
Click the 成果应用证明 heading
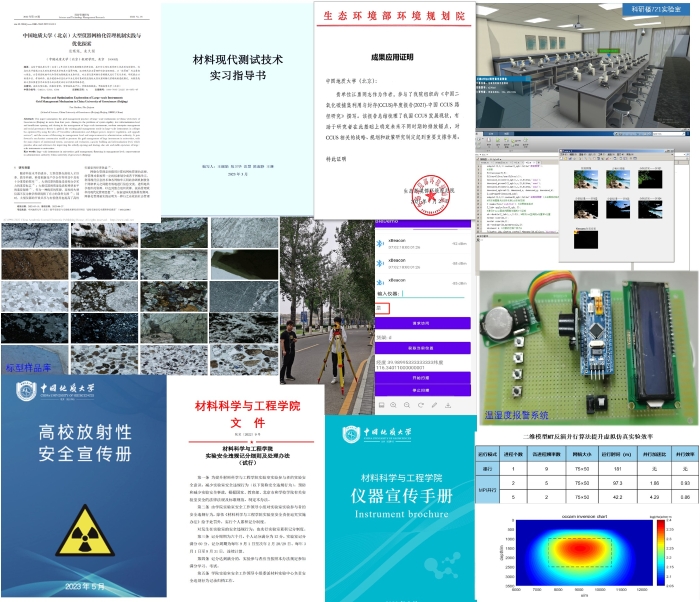pos(392,57)
